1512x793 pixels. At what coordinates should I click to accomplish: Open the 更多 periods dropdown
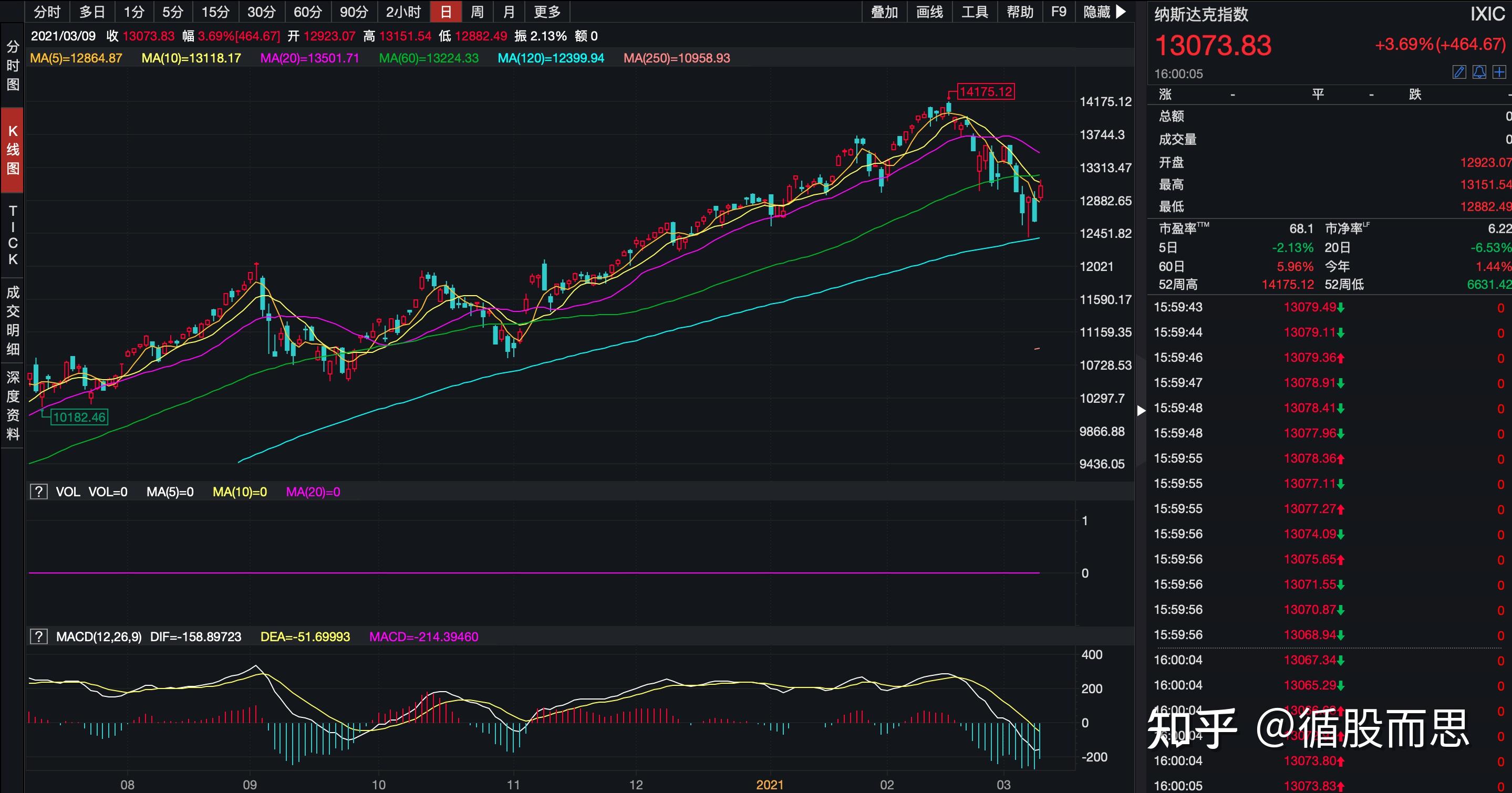[547, 12]
